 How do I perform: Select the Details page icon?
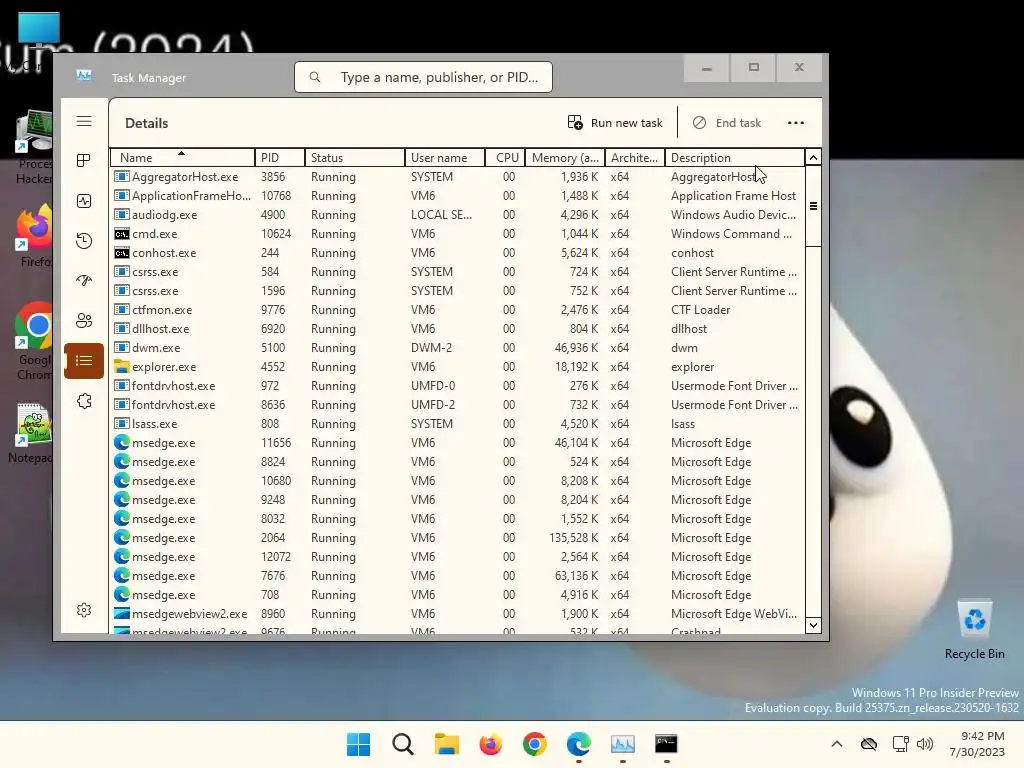coord(84,360)
